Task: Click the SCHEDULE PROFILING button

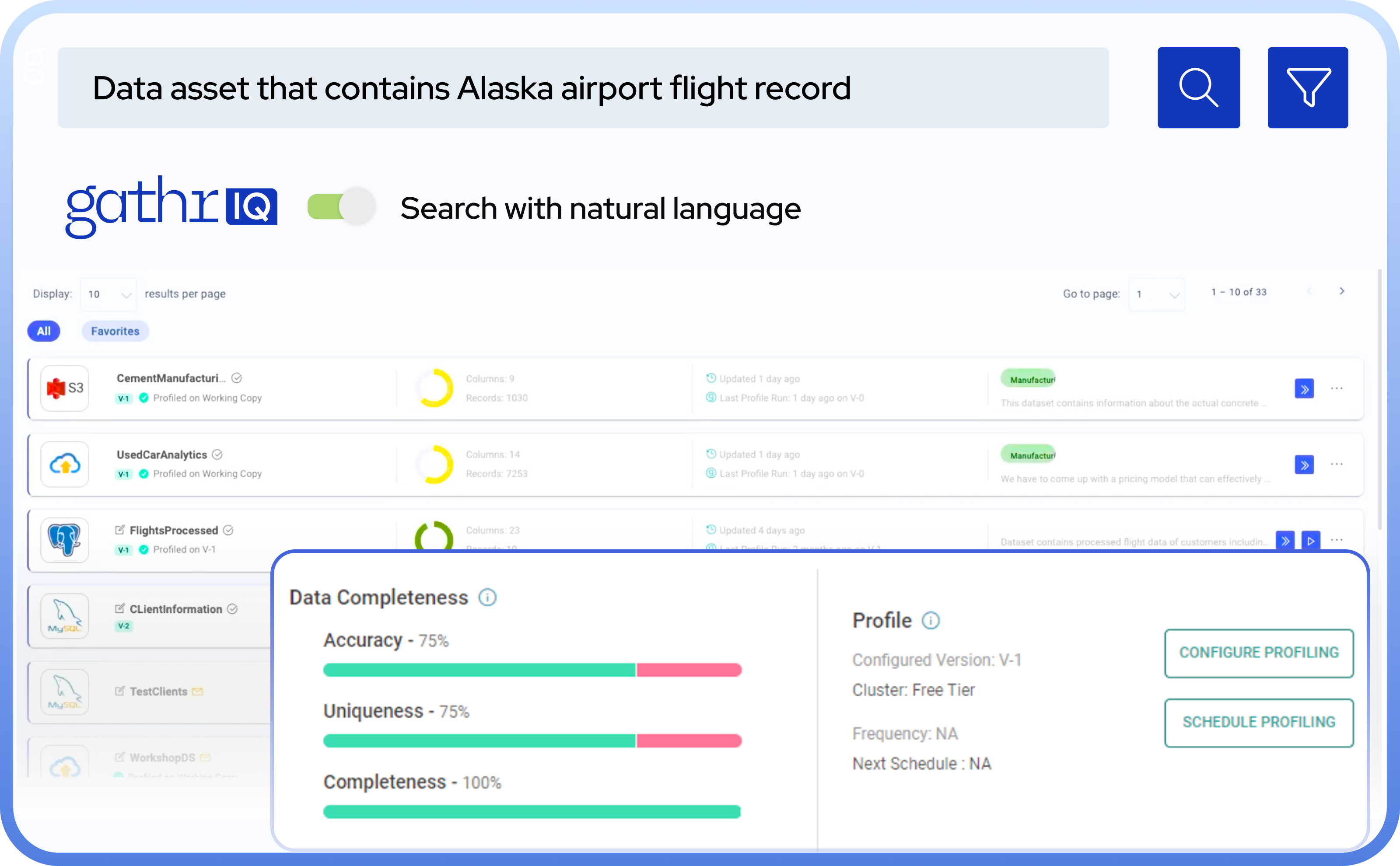Action: point(1259,722)
